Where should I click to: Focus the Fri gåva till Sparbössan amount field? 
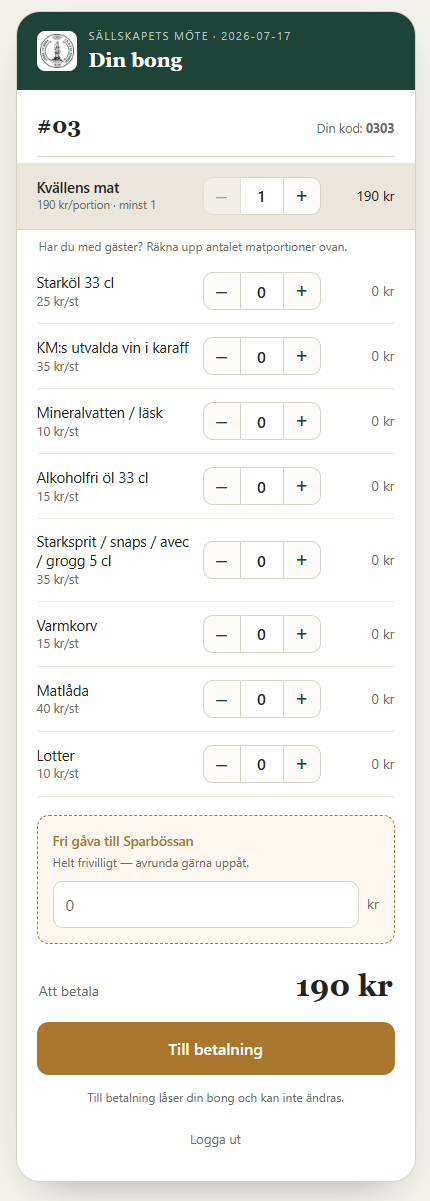tap(206, 905)
